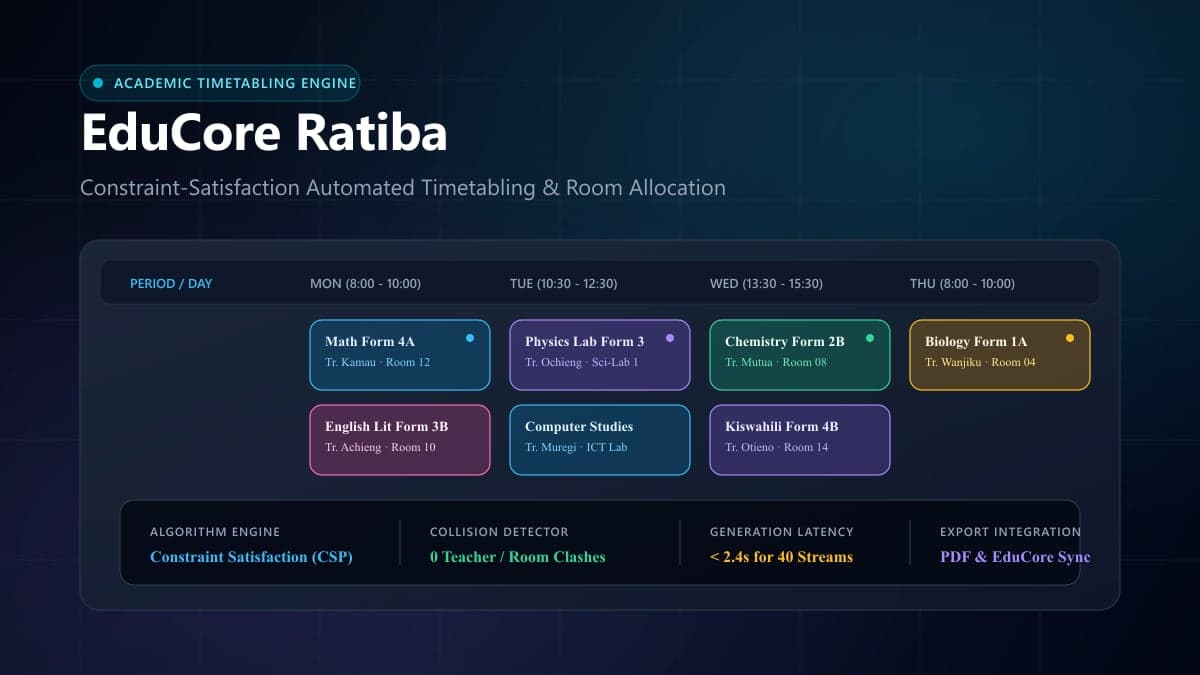Select the PERIOD / DAY column header
The height and width of the screenshot is (675, 1200).
point(171,284)
